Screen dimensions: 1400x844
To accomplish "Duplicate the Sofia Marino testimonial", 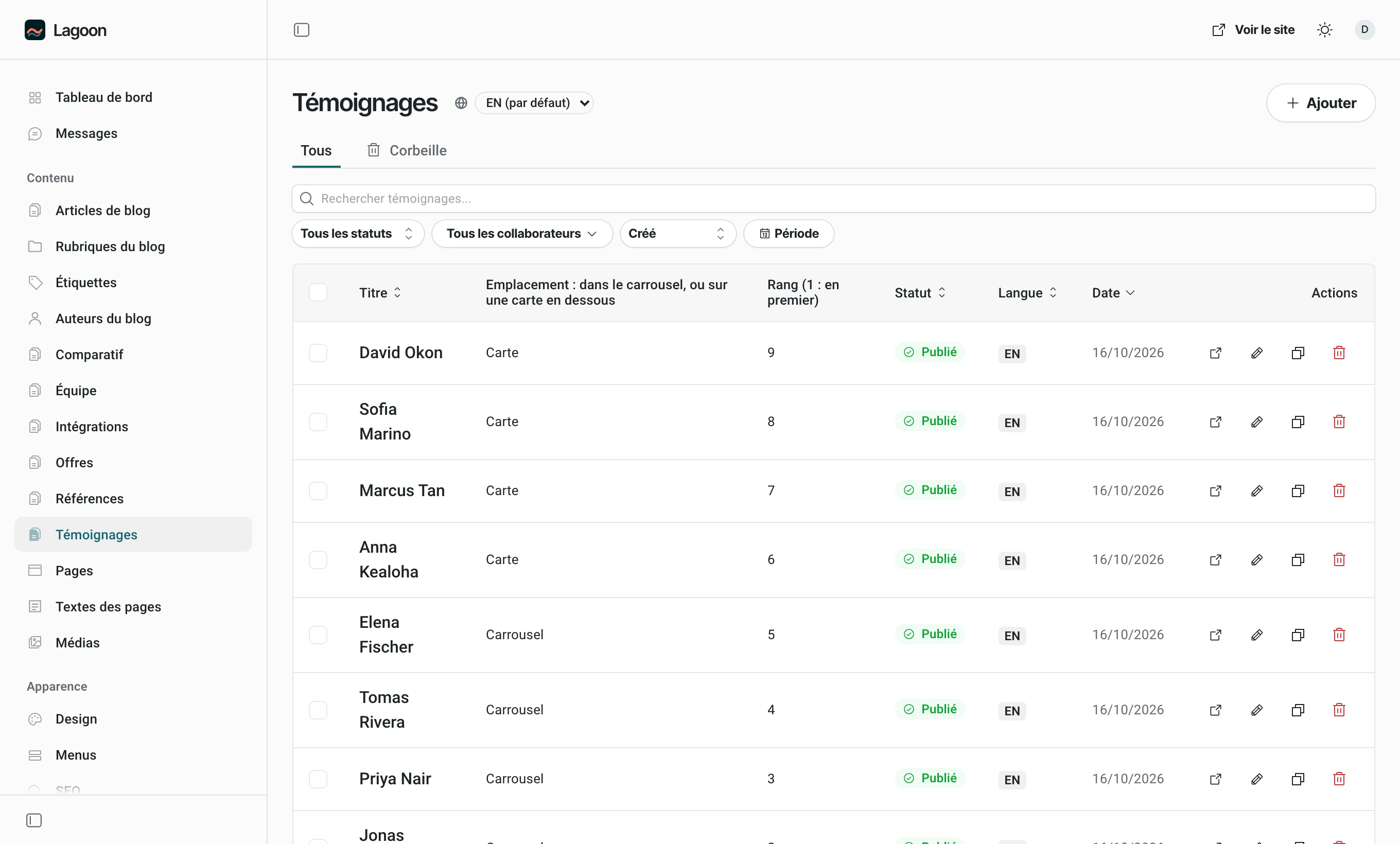I will pyautogui.click(x=1298, y=421).
